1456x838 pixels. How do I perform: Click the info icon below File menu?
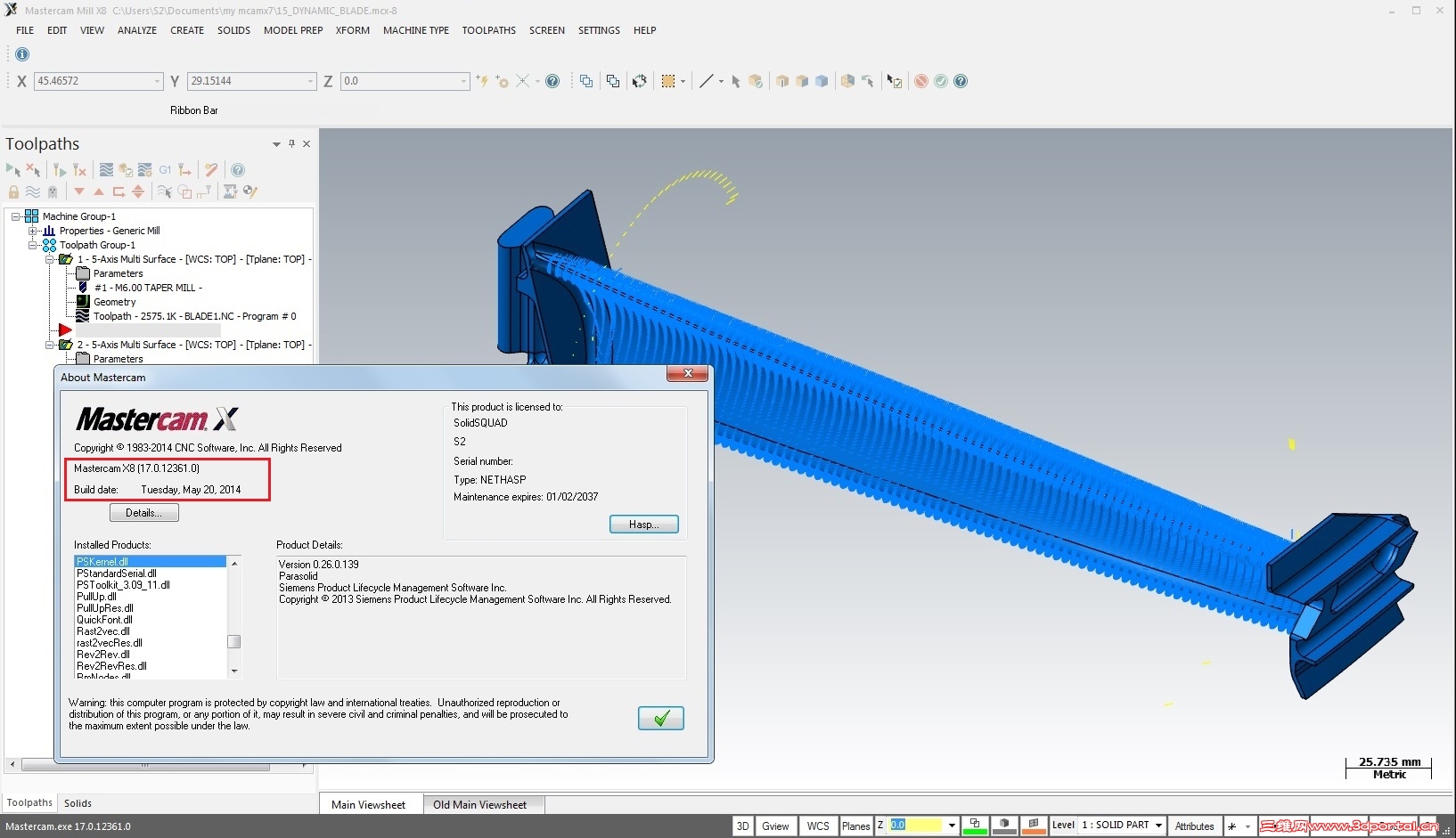[22, 54]
